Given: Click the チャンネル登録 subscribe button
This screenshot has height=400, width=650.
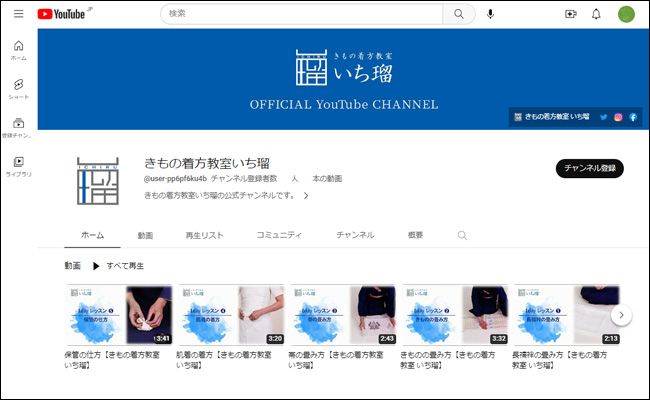Looking at the screenshot, I should [x=589, y=168].
